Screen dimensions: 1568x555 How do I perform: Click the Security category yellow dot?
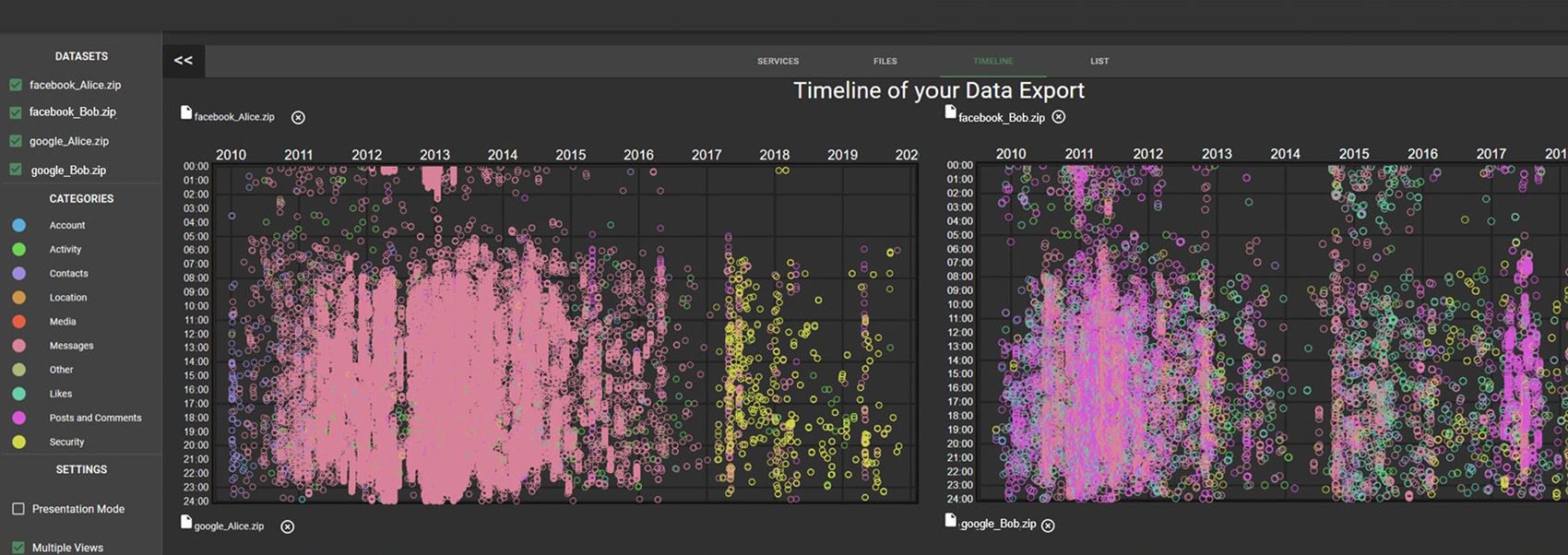coord(18,442)
